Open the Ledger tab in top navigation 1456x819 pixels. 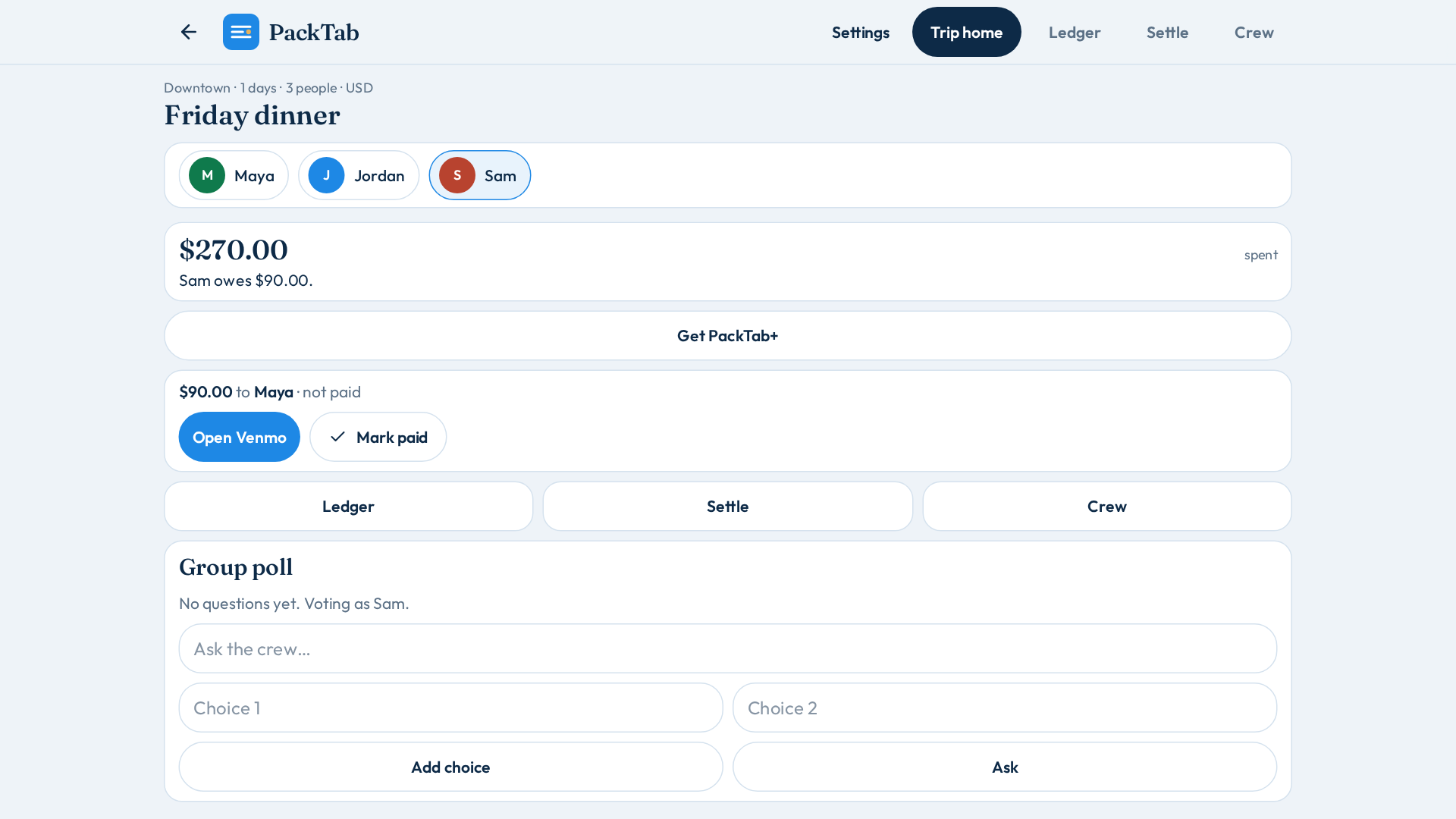click(1074, 32)
